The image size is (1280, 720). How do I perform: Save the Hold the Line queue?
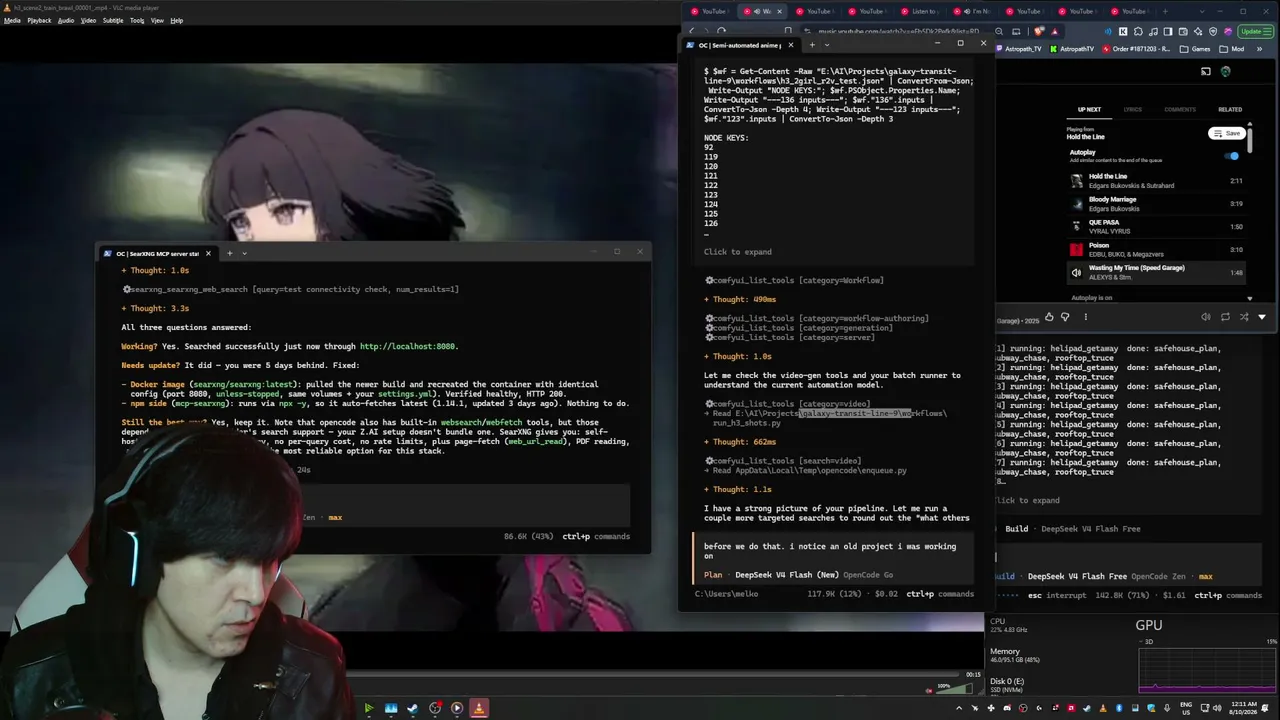click(x=1226, y=133)
